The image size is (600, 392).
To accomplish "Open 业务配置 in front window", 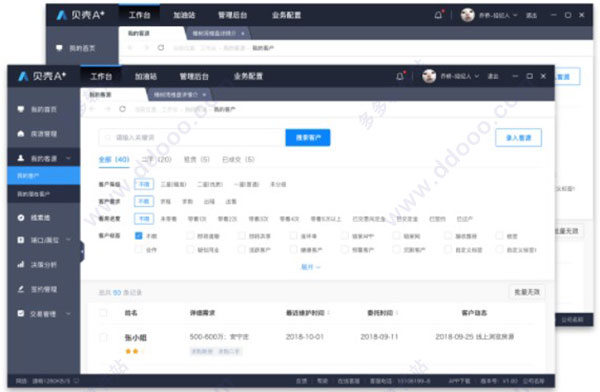I will [248, 76].
